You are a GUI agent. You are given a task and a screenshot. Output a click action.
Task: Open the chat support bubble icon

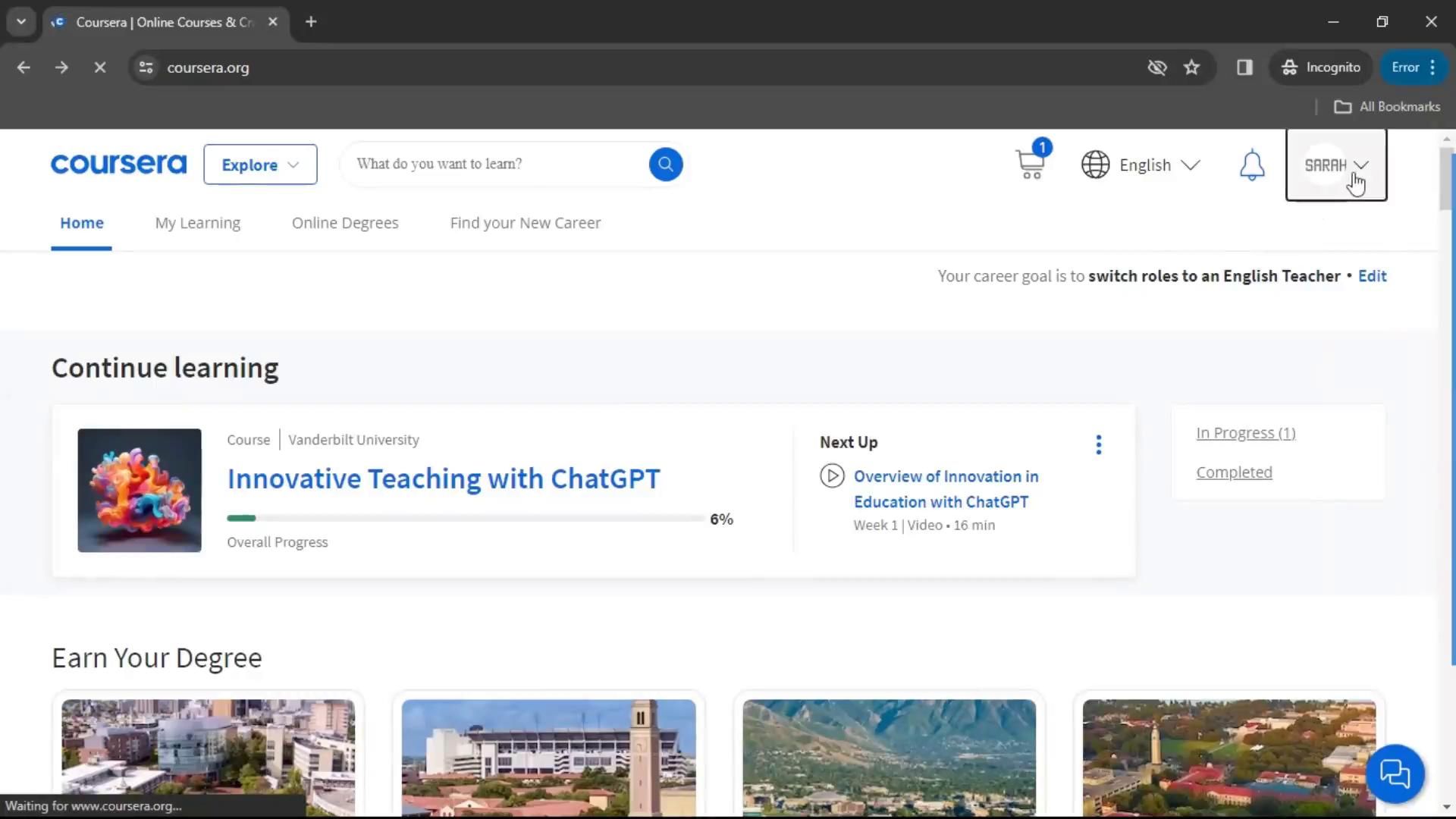point(1394,773)
